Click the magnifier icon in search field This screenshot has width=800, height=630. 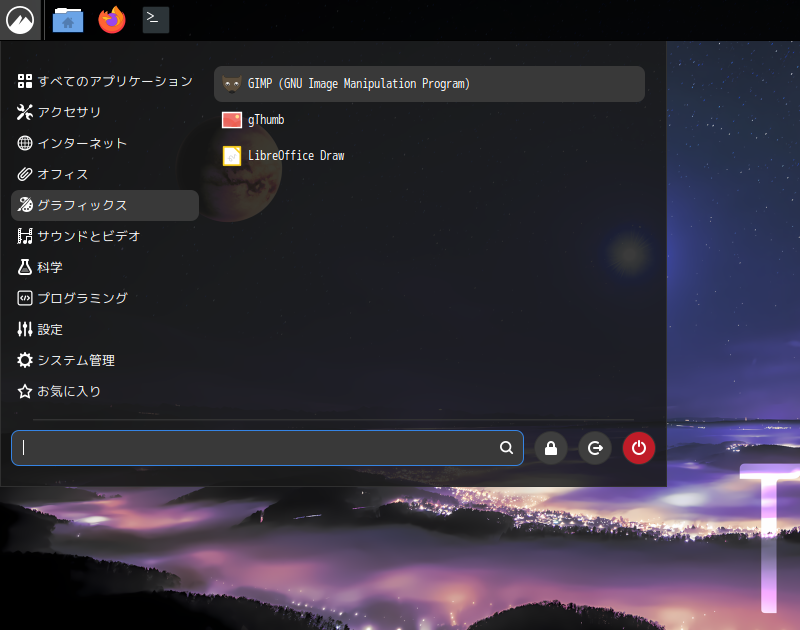506,447
